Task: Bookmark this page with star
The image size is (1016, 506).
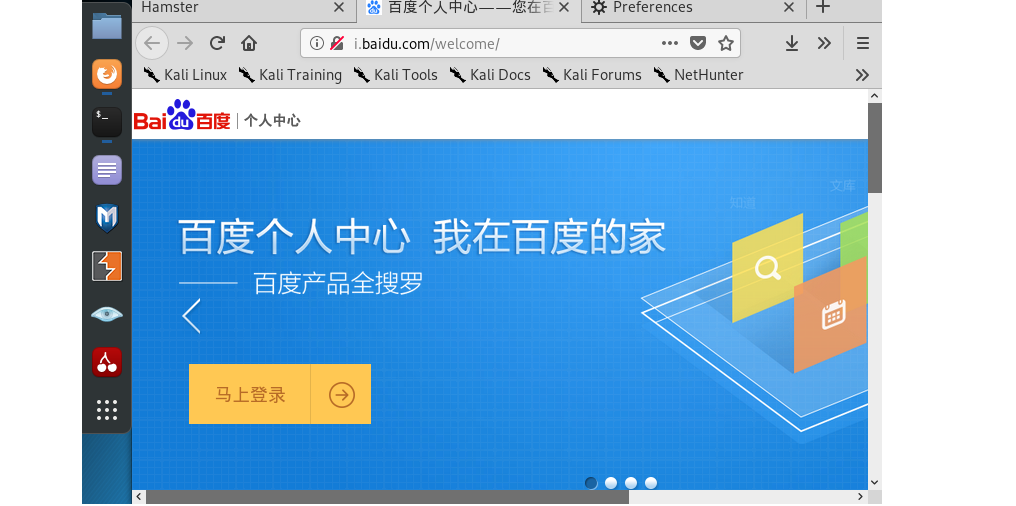Action: pos(726,43)
